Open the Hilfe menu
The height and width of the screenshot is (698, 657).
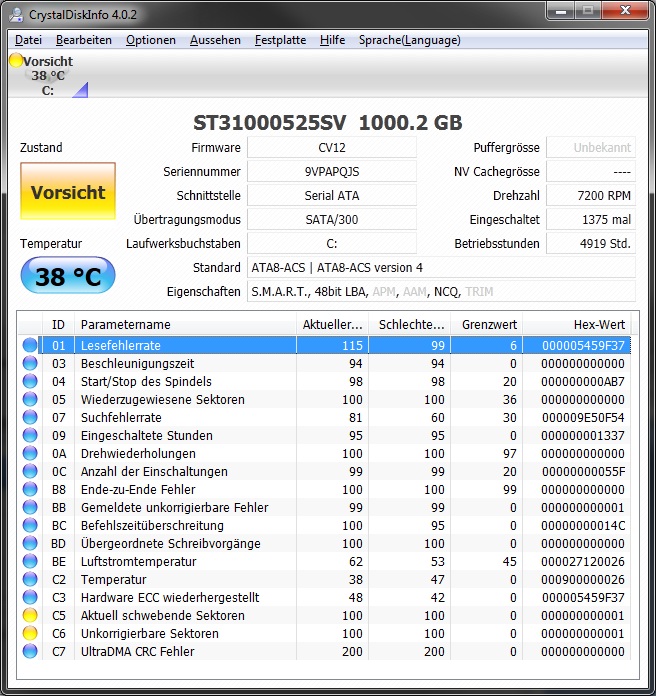coord(333,40)
